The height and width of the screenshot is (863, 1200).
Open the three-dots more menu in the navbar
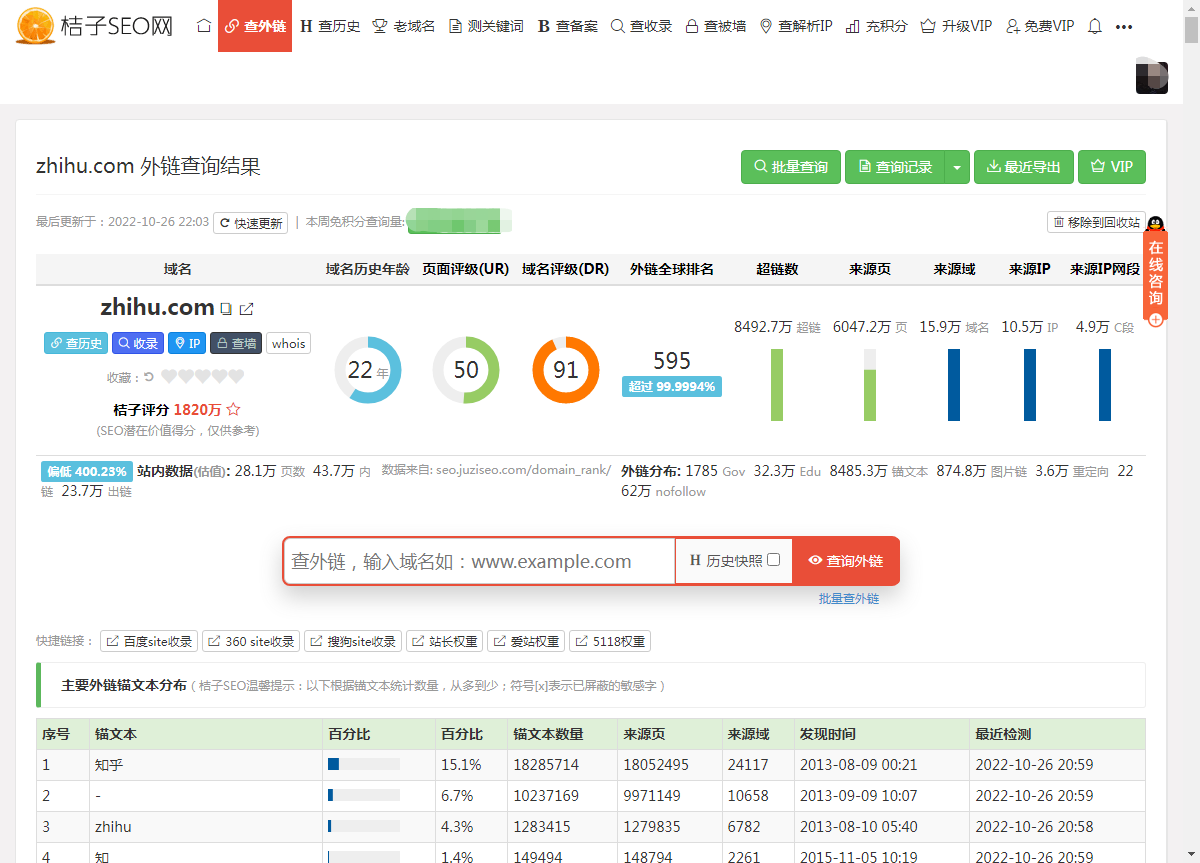coord(1124,26)
